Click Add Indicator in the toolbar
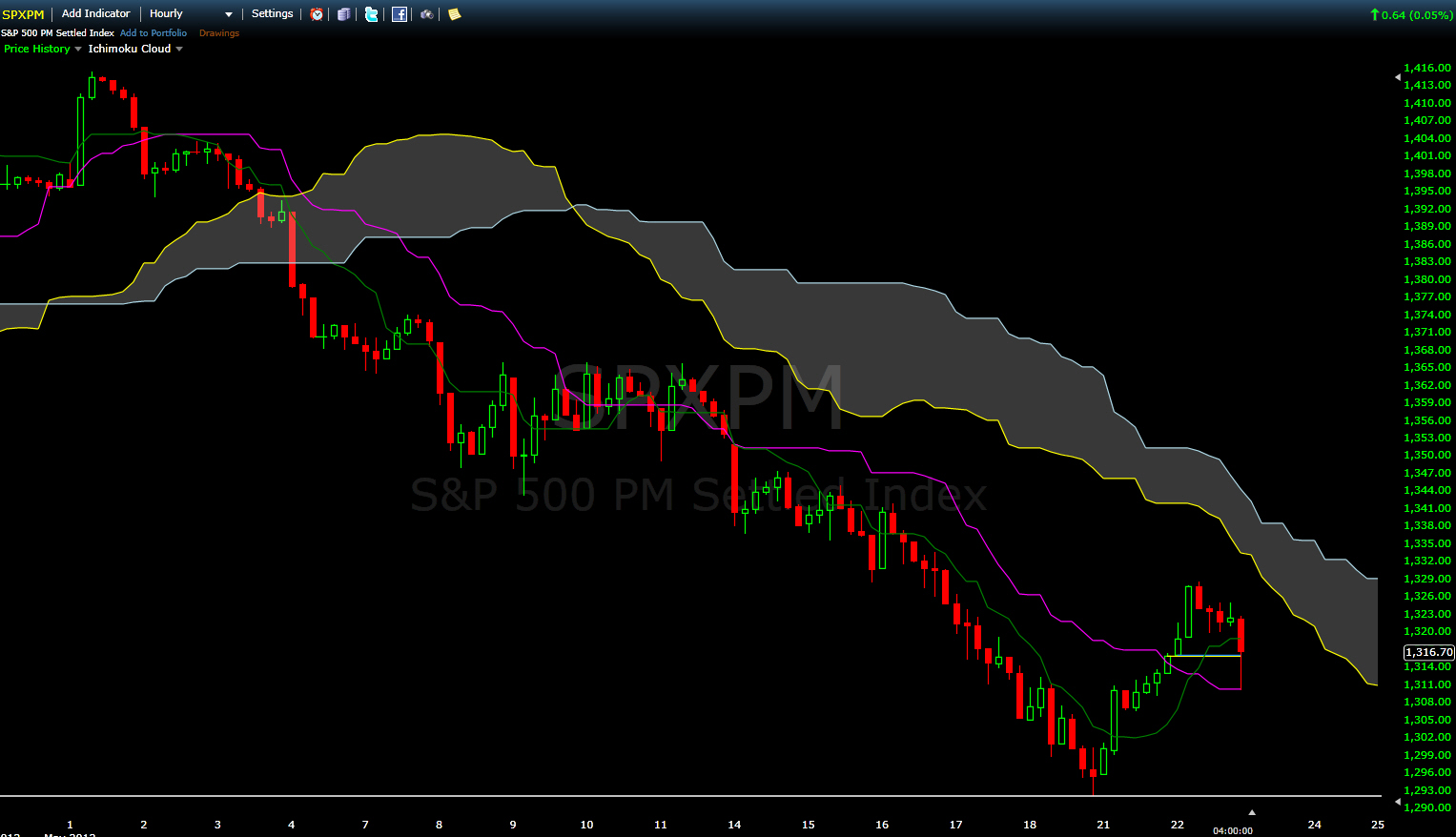 [95, 13]
